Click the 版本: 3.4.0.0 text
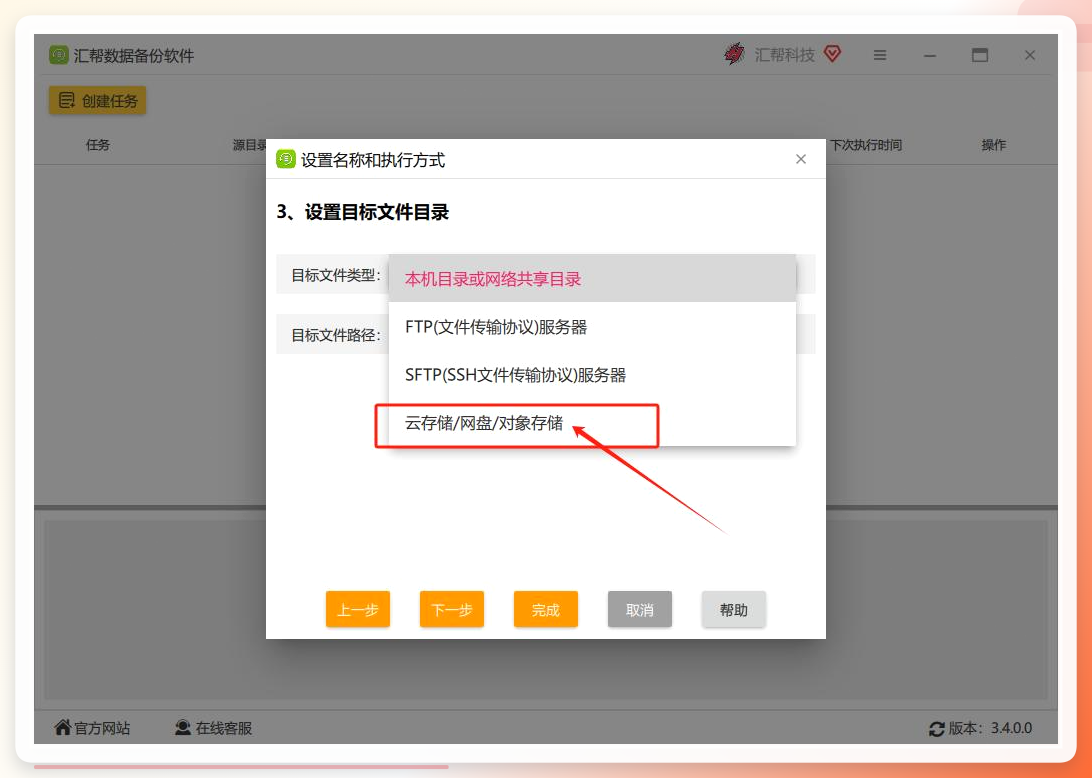Viewport: 1092px width, 778px height. click(990, 729)
